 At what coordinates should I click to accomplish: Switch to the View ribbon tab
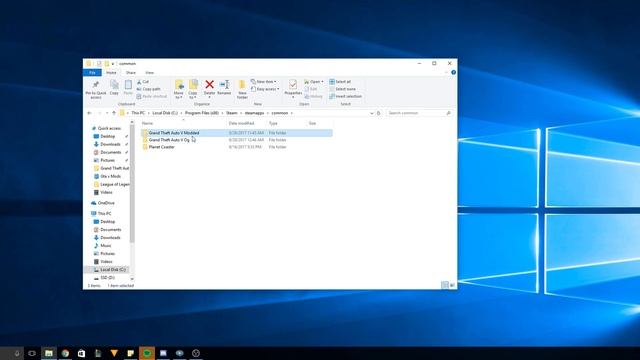149,73
